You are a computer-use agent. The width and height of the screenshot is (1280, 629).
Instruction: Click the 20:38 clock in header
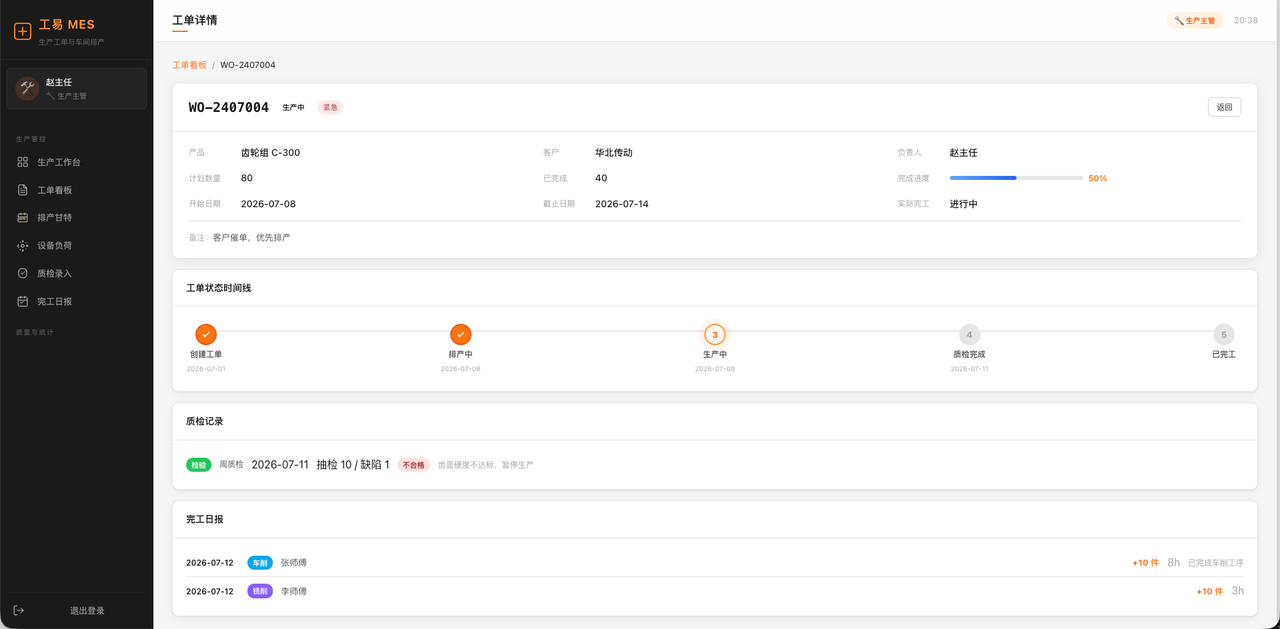coord(1246,20)
